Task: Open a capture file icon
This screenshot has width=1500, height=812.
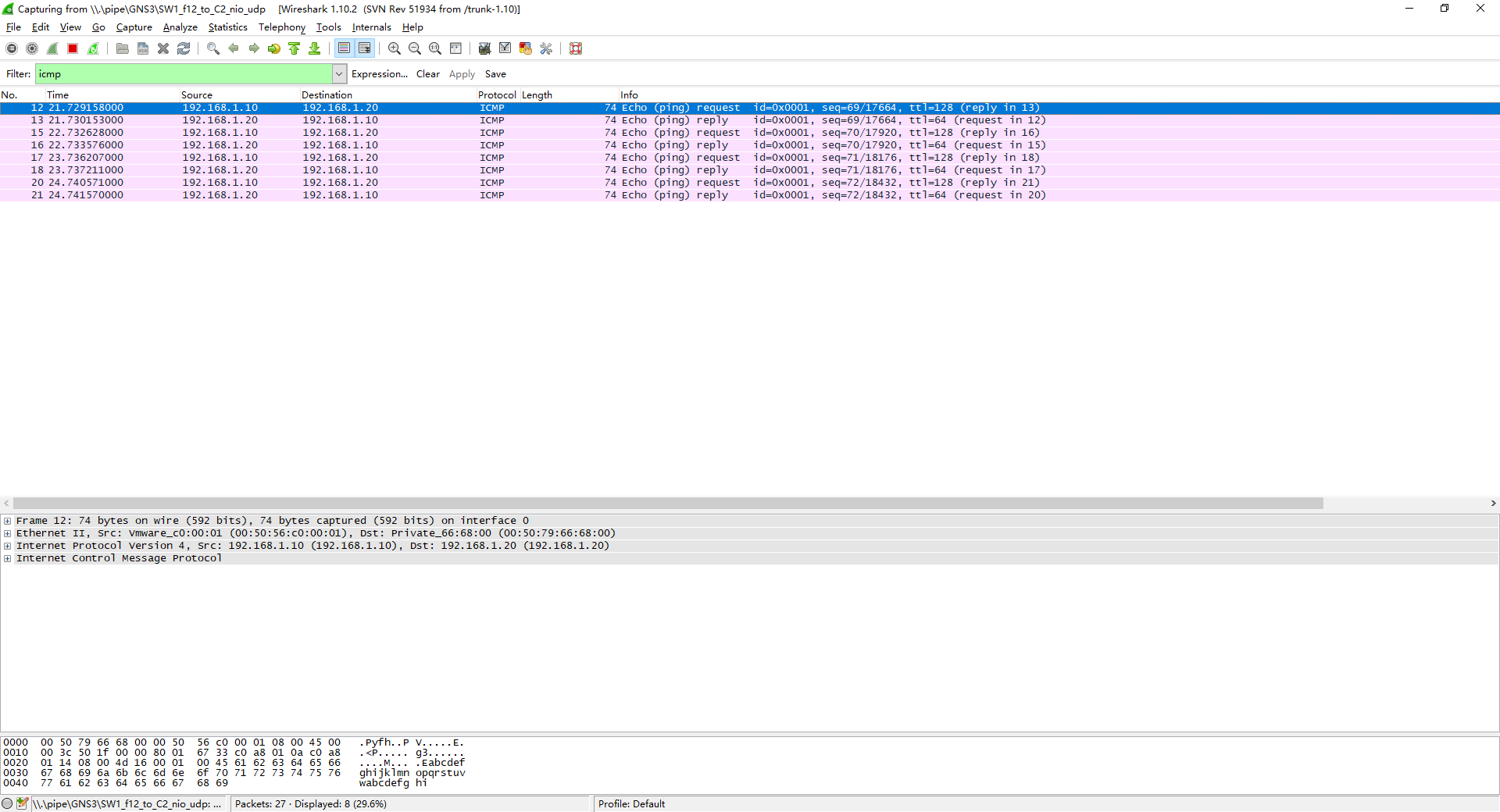Action: pos(123,48)
